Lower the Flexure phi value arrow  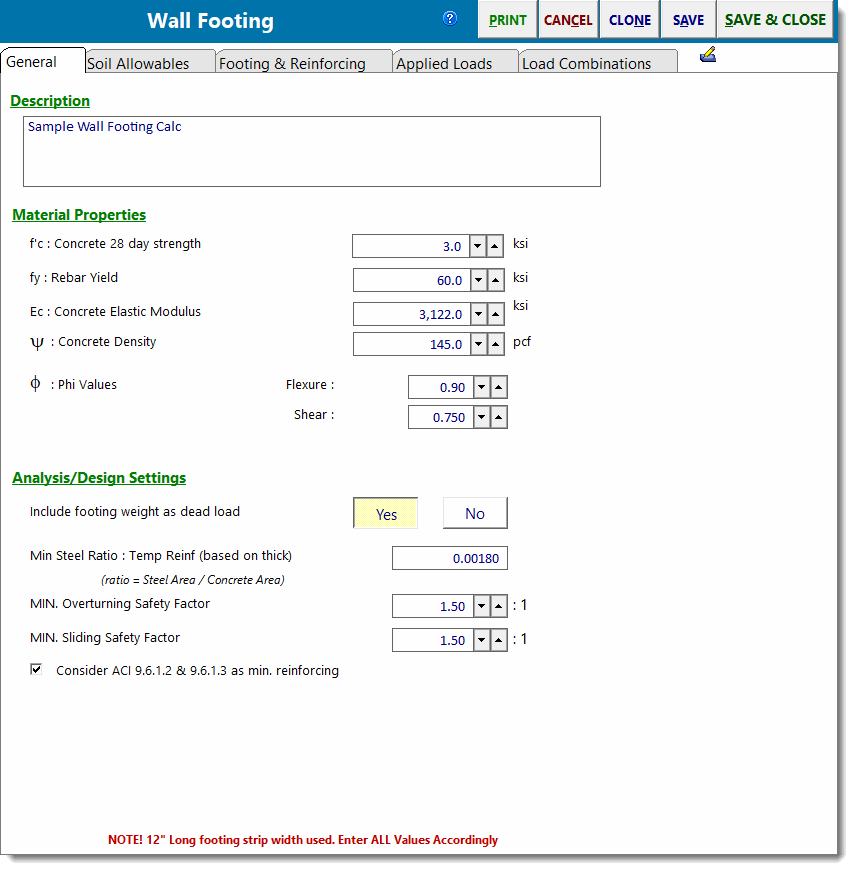tap(481, 387)
